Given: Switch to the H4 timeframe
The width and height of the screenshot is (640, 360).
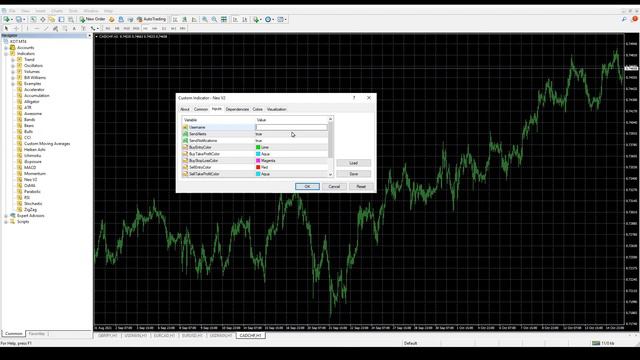Looking at the screenshot, I should click(155, 29).
